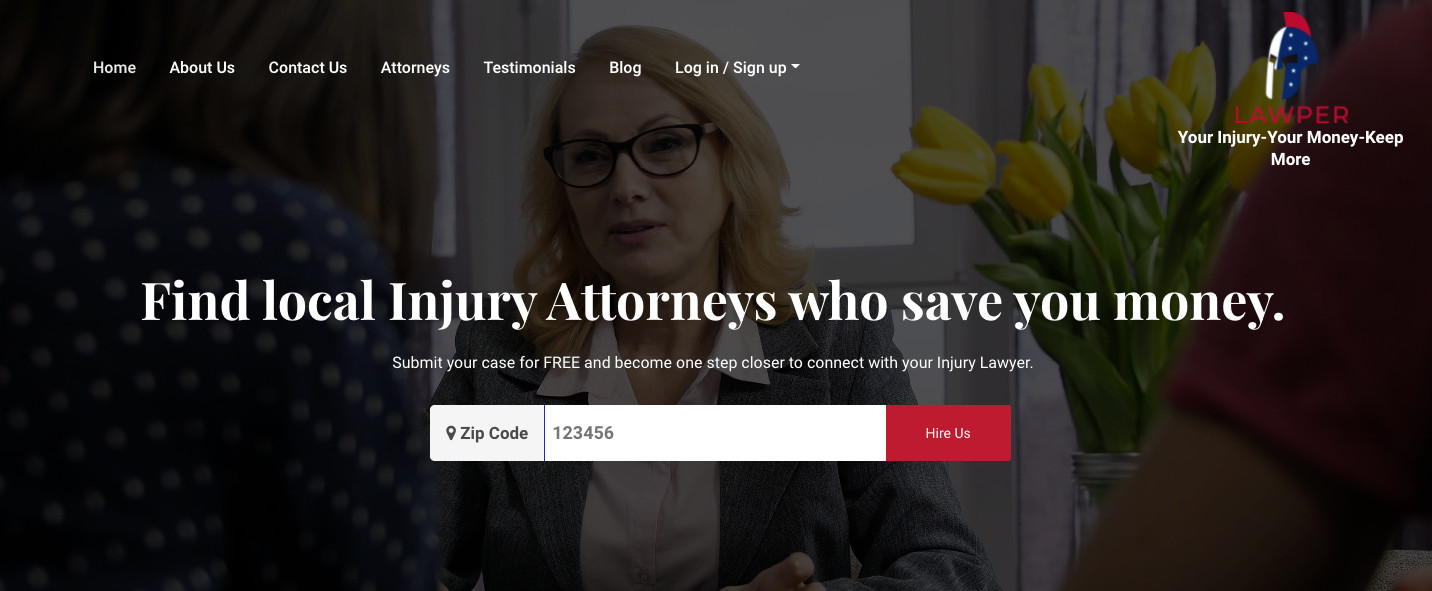Click the Zip Code label box
Screen dimensions: 1432x591
click(x=487, y=433)
